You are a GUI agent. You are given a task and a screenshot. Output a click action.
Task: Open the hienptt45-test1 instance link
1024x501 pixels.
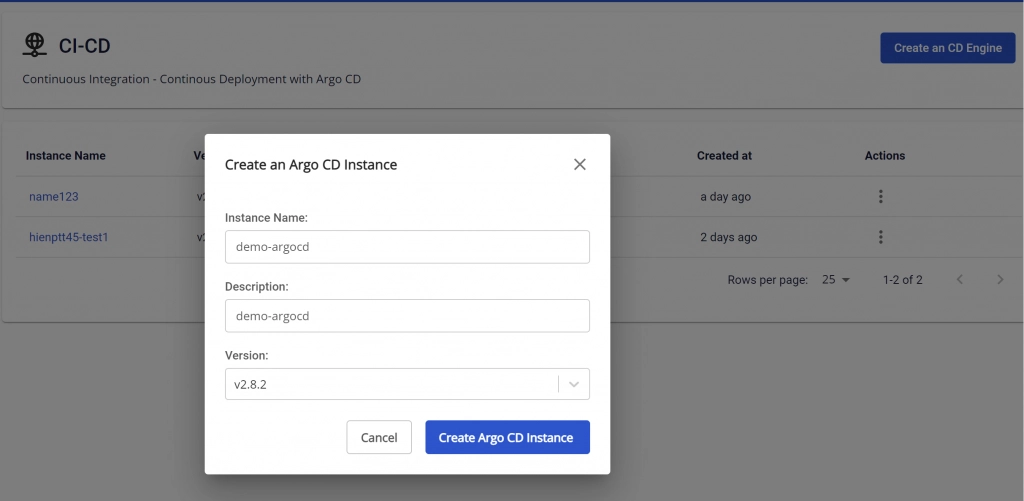[69, 237]
